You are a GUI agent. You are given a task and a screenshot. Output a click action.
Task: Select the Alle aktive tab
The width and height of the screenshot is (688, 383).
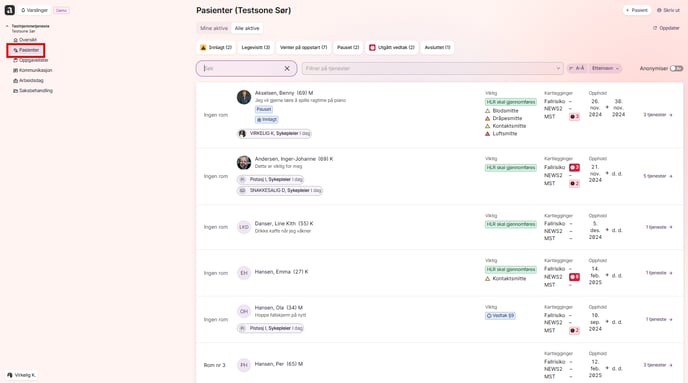click(x=247, y=28)
